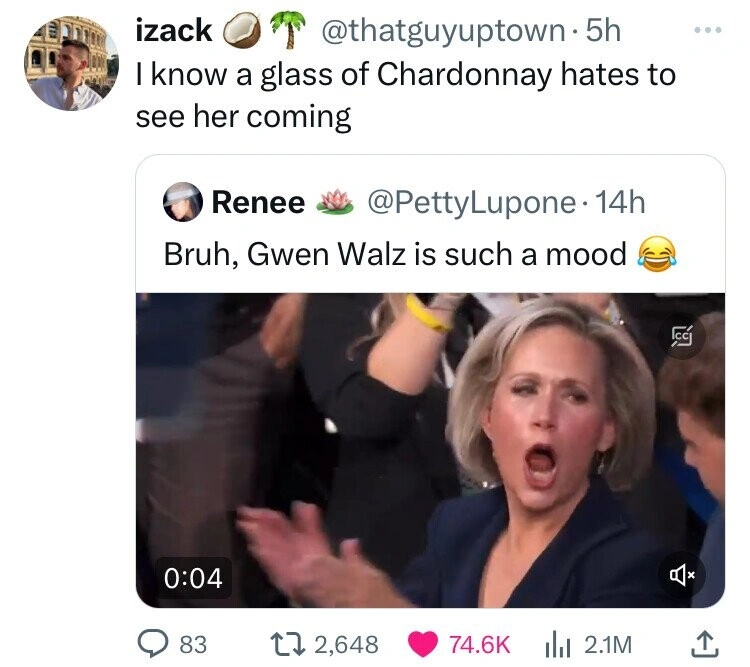Click the 5h timestamp on izack's tweet
The image size is (750, 667).
tap(603, 30)
